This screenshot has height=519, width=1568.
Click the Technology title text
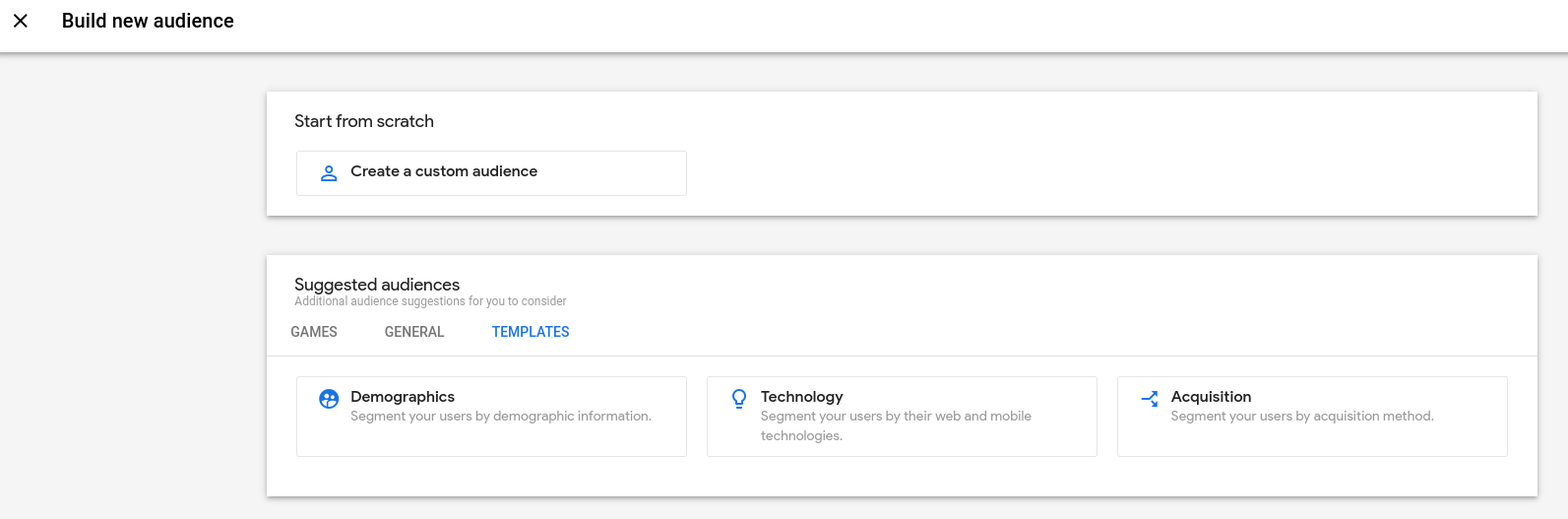pyautogui.click(x=801, y=397)
